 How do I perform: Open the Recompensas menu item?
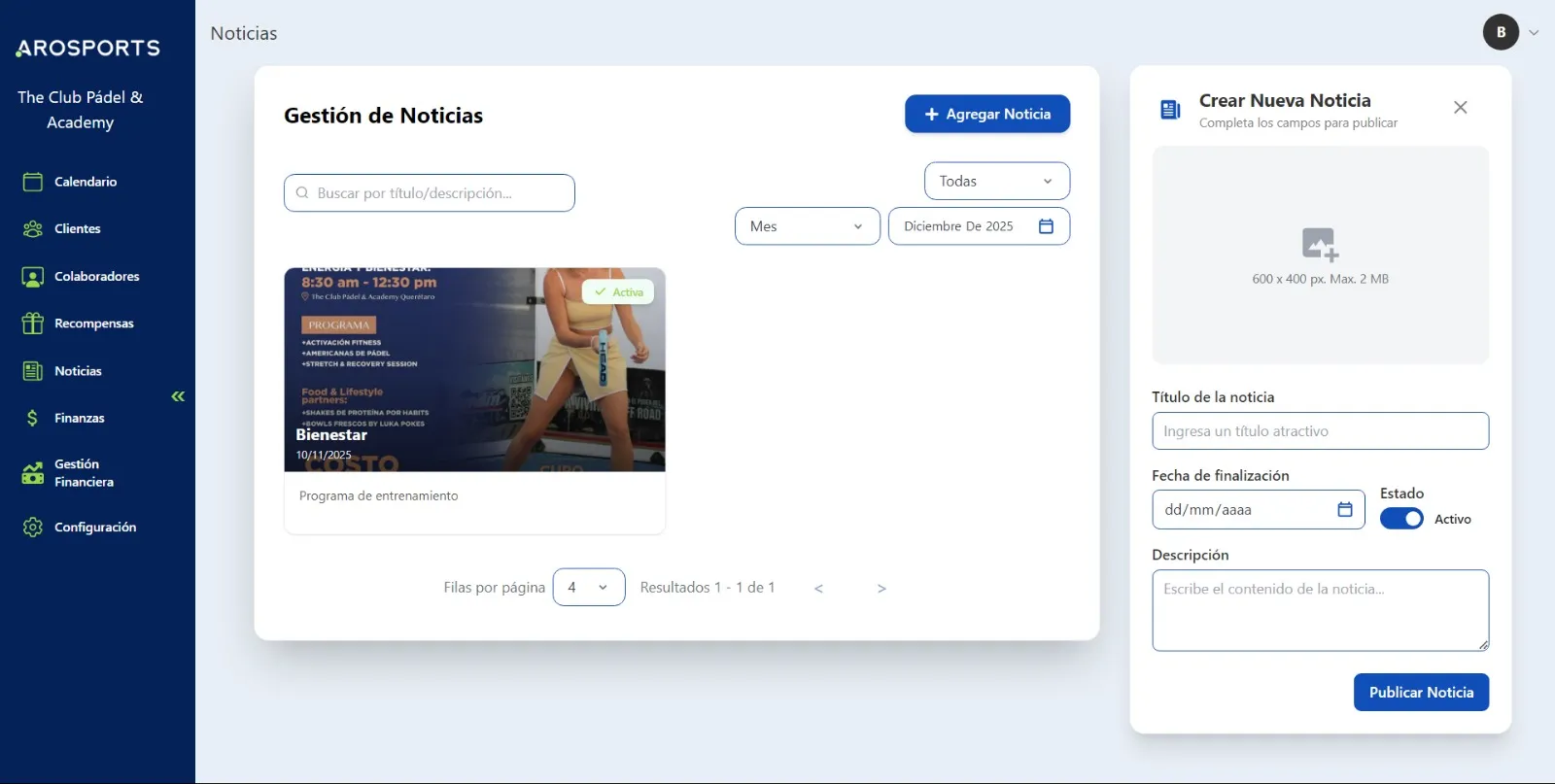[x=94, y=324]
